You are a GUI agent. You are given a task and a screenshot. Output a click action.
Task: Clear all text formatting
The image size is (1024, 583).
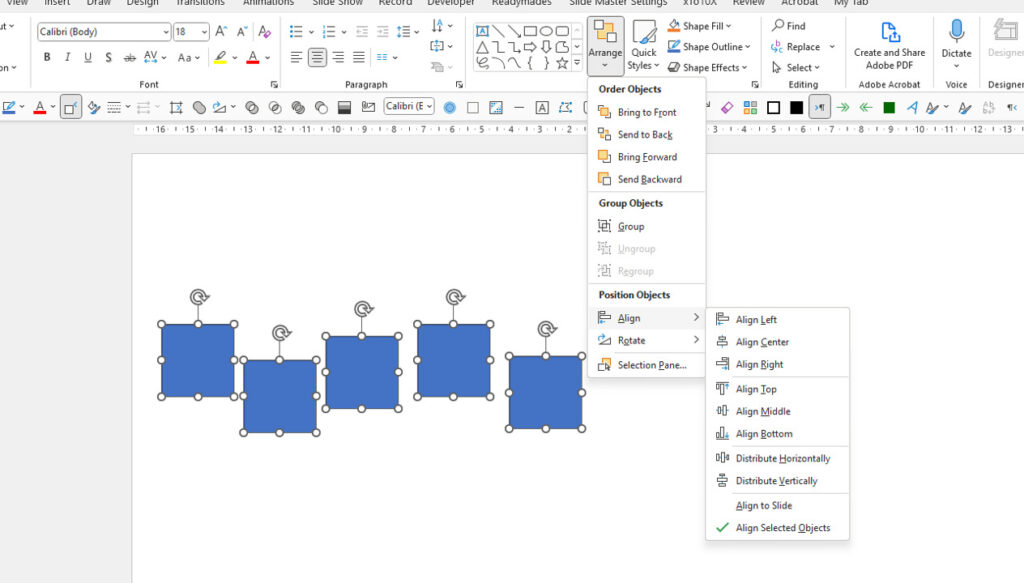point(265,31)
